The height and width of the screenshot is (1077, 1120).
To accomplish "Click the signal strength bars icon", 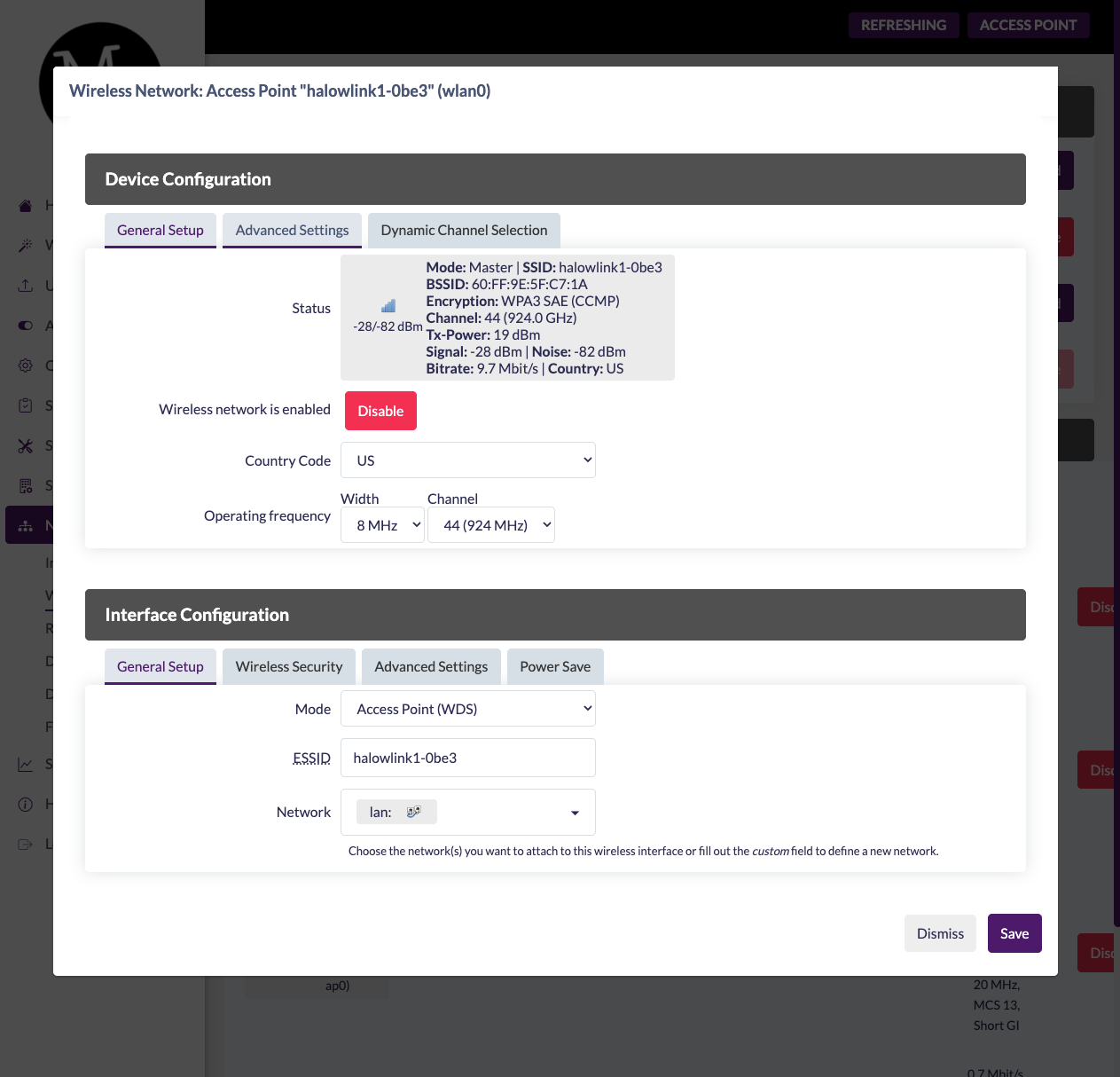I will coord(388,306).
